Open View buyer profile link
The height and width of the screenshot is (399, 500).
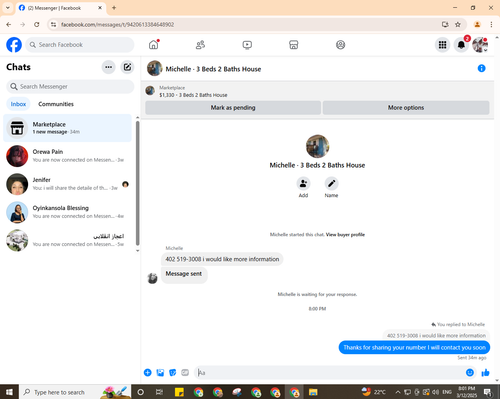(x=345, y=235)
